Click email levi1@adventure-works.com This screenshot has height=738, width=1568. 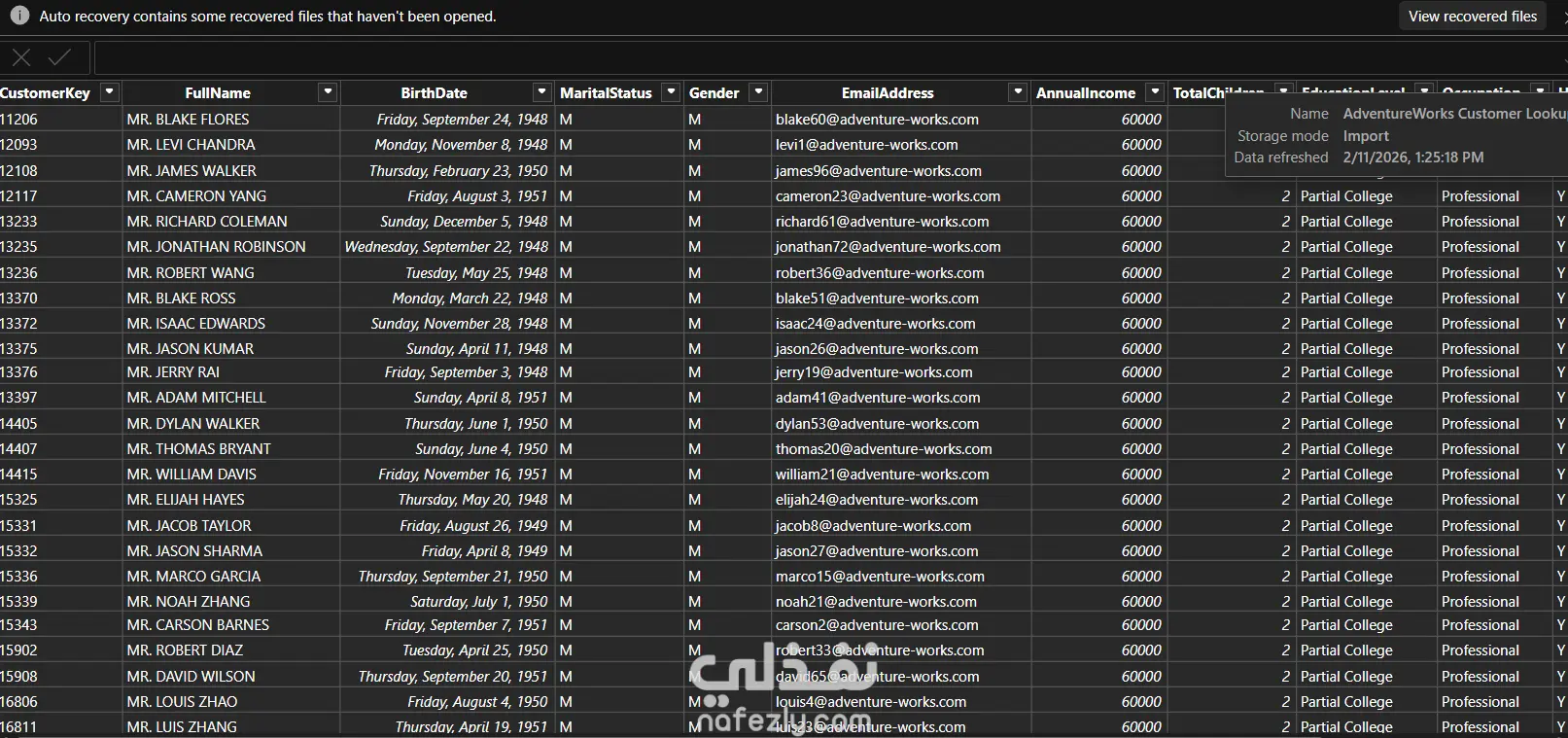pyautogui.click(x=866, y=144)
